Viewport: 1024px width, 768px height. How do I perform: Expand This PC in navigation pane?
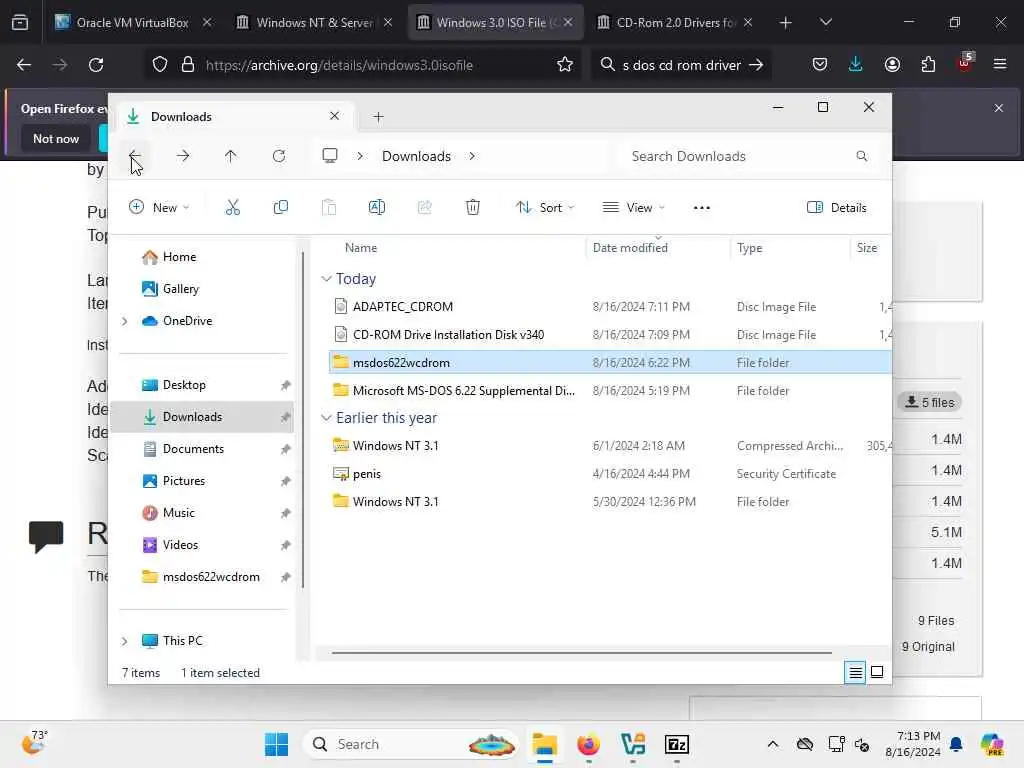125,641
